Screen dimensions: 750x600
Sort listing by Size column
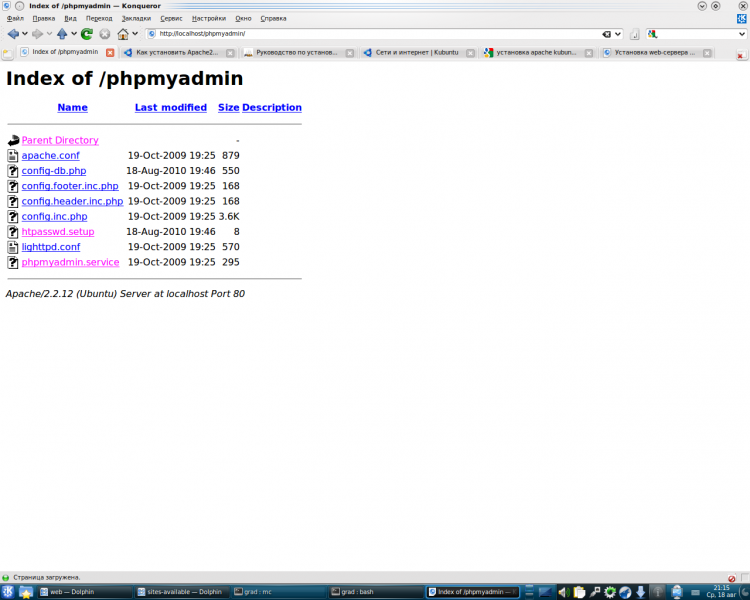click(229, 108)
